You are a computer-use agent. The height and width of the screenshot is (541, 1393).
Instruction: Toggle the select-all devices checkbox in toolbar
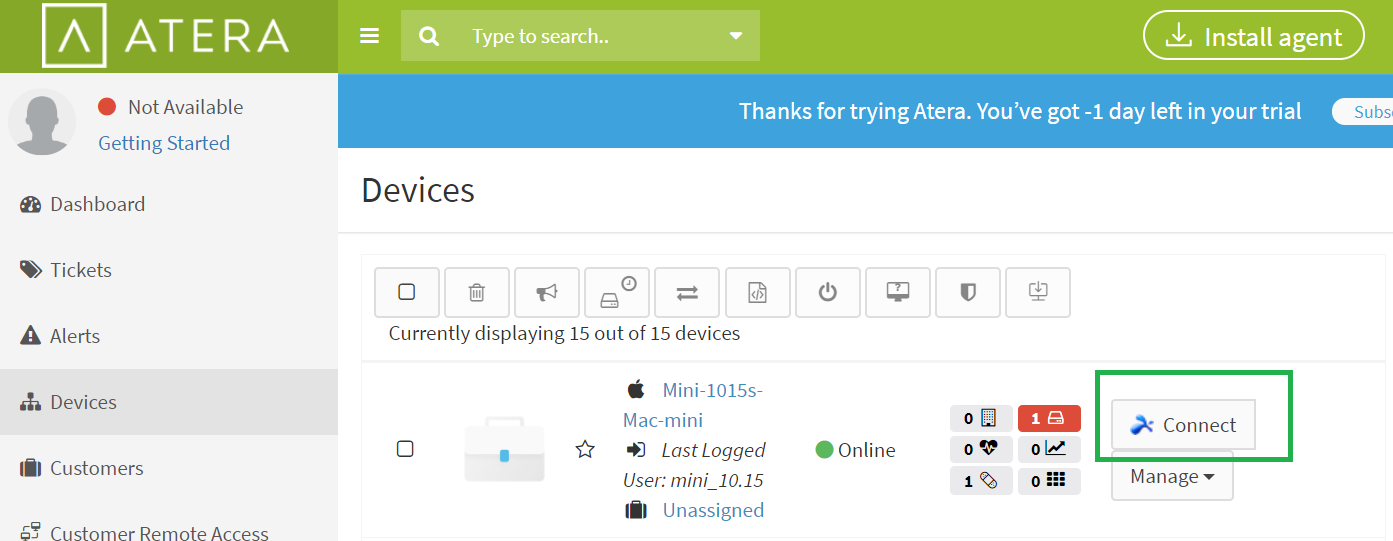(407, 292)
